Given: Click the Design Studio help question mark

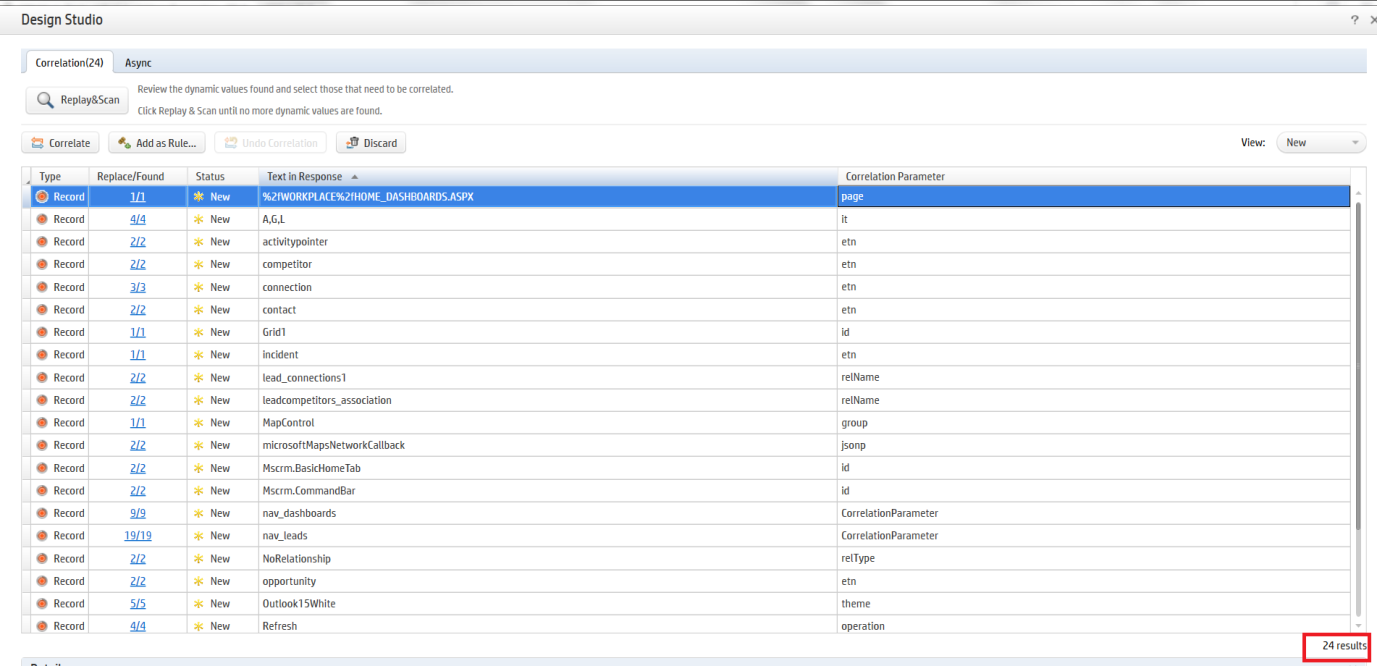Looking at the screenshot, I should click(x=1355, y=20).
